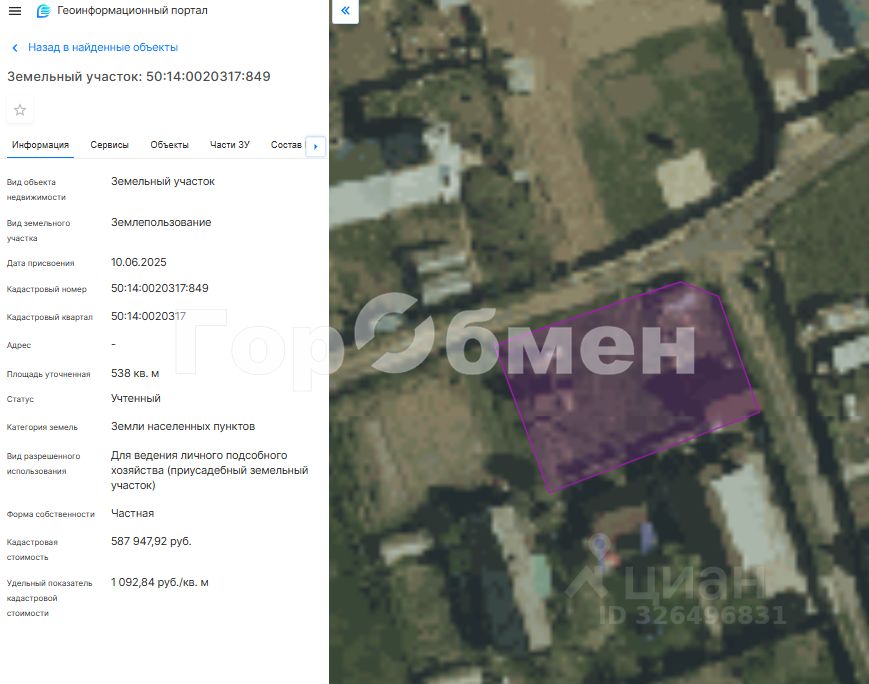Open the Состав tab
The width and height of the screenshot is (869, 684).
pos(286,145)
